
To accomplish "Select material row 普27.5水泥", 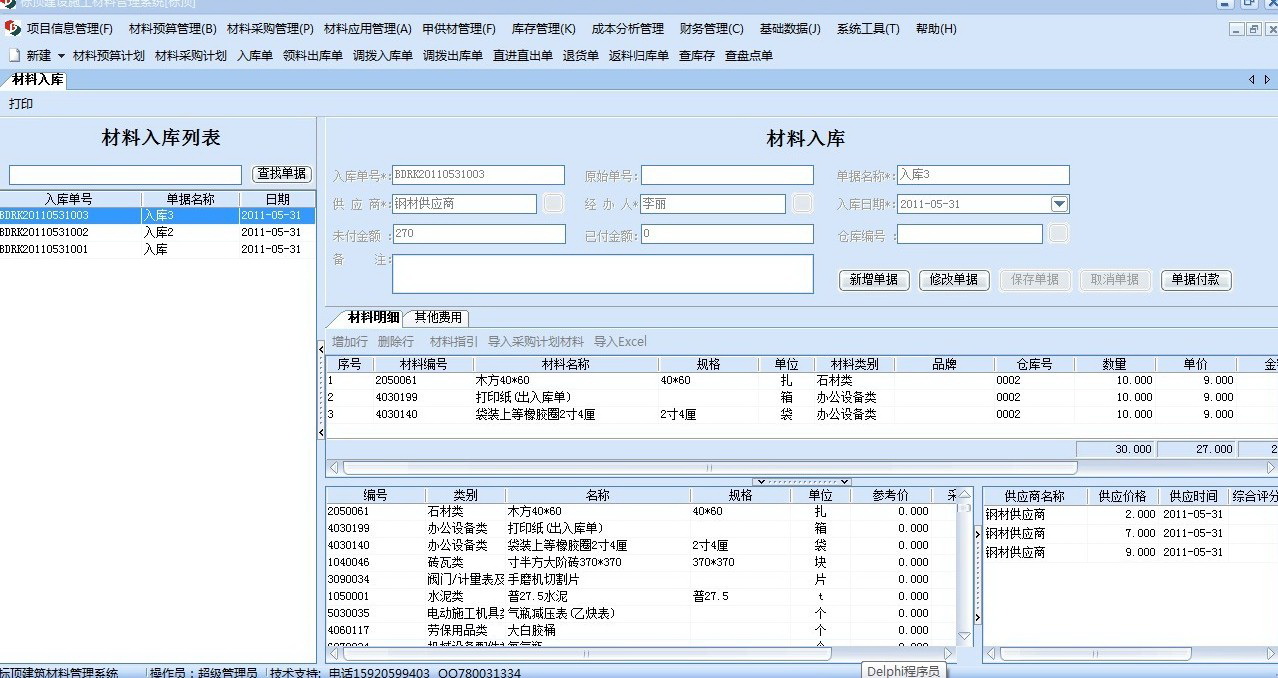I will pos(641,596).
